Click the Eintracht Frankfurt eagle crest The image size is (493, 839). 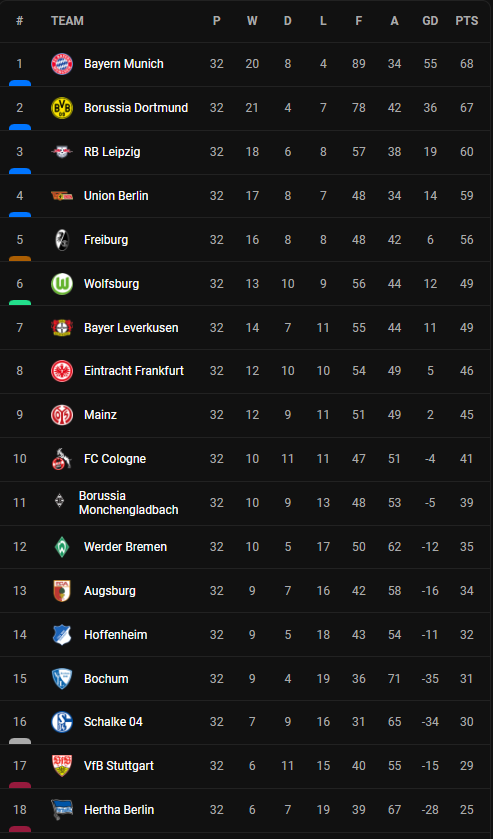pyautogui.click(x=62, y=371)
